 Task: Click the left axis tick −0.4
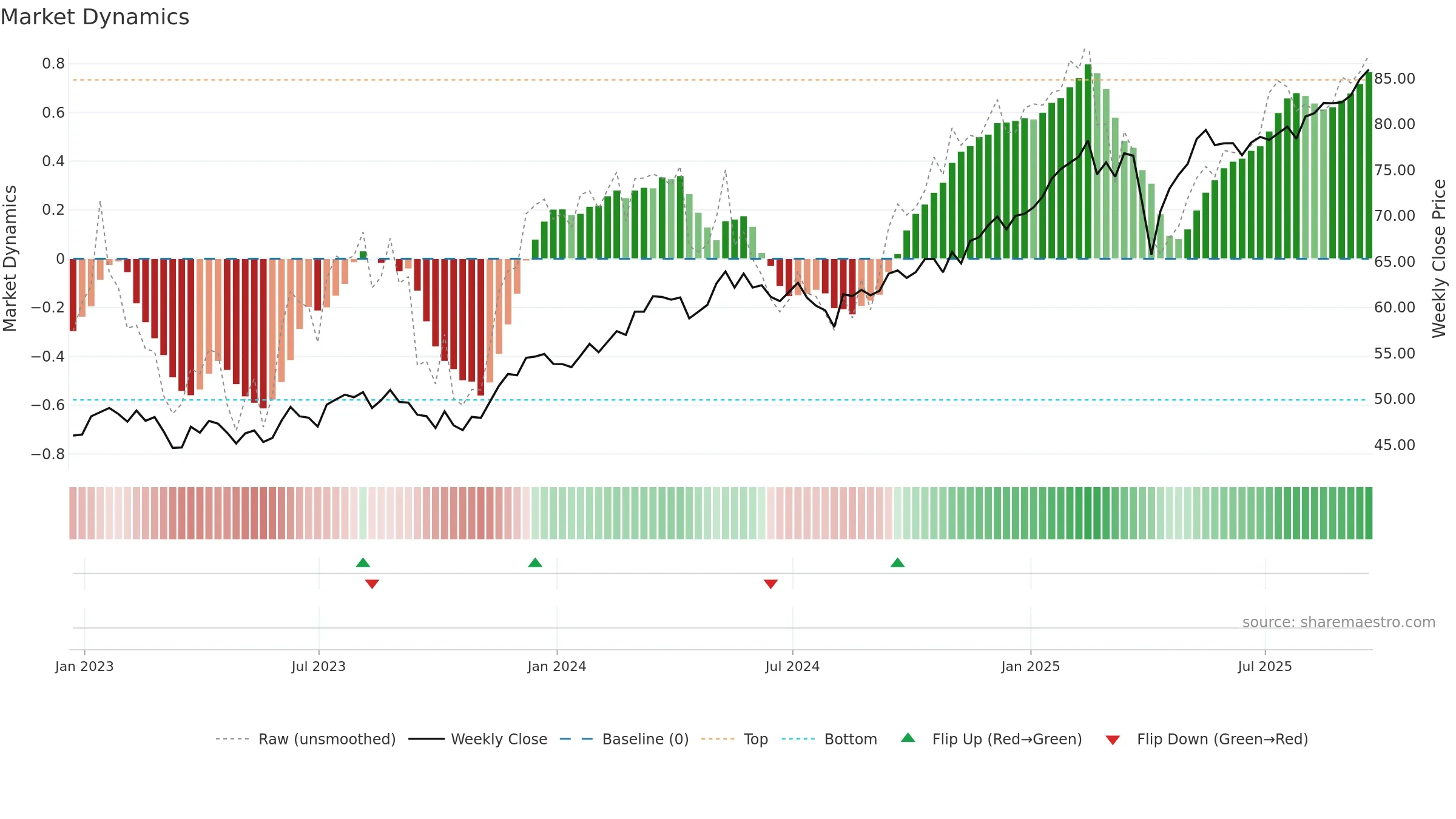tap(48, 356)
